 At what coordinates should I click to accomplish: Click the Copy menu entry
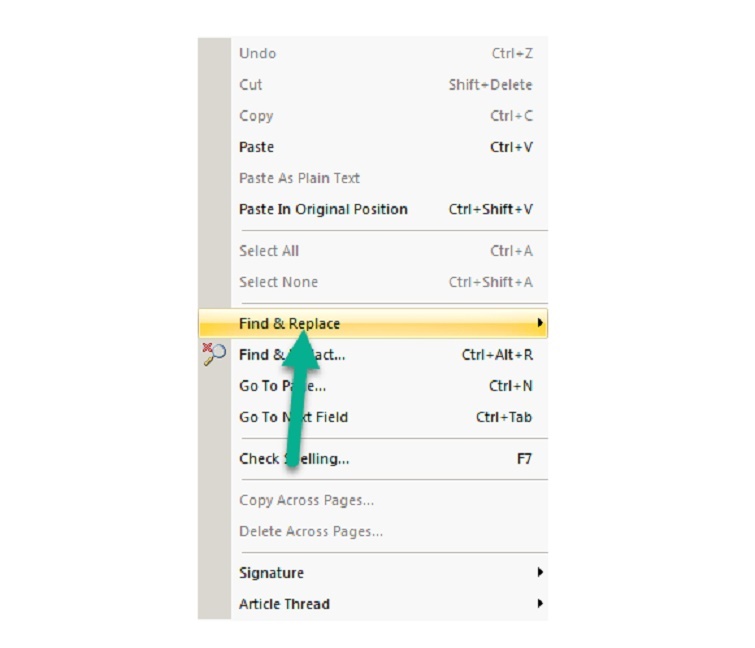tap(256, 116)
